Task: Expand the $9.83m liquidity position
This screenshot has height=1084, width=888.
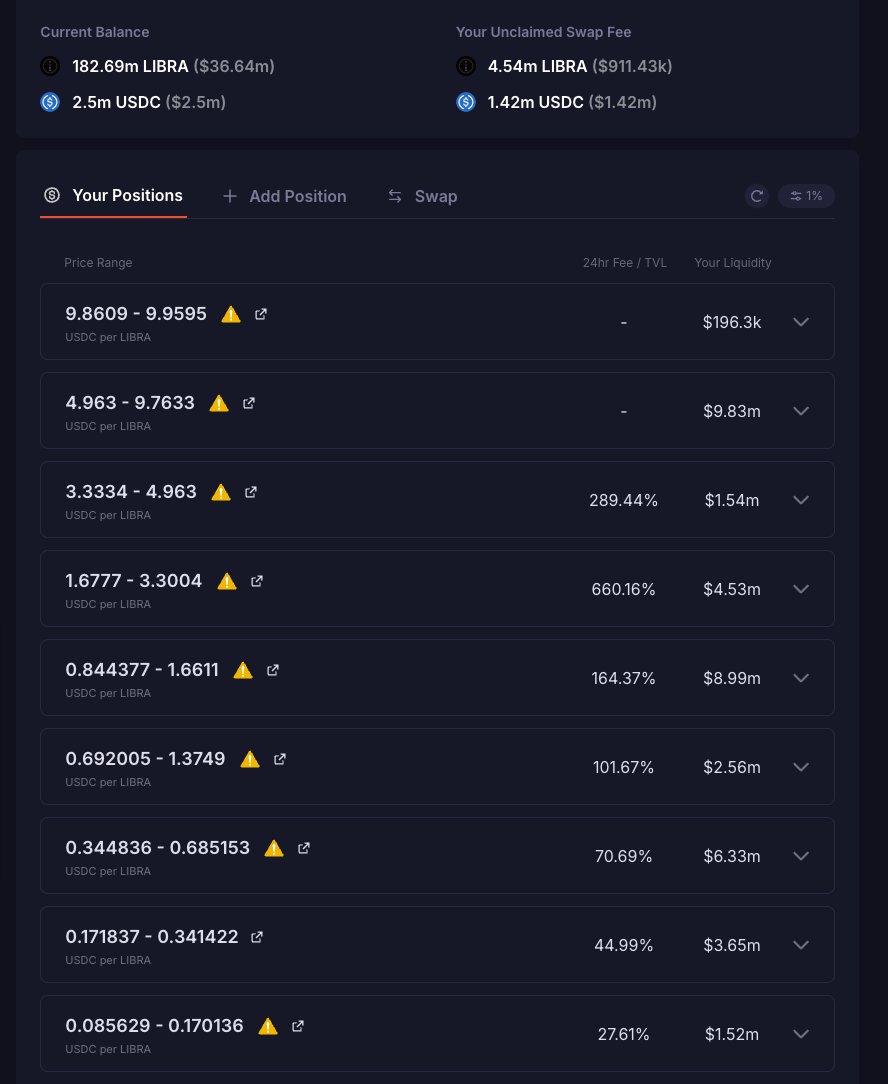Action: coord(801,411)
